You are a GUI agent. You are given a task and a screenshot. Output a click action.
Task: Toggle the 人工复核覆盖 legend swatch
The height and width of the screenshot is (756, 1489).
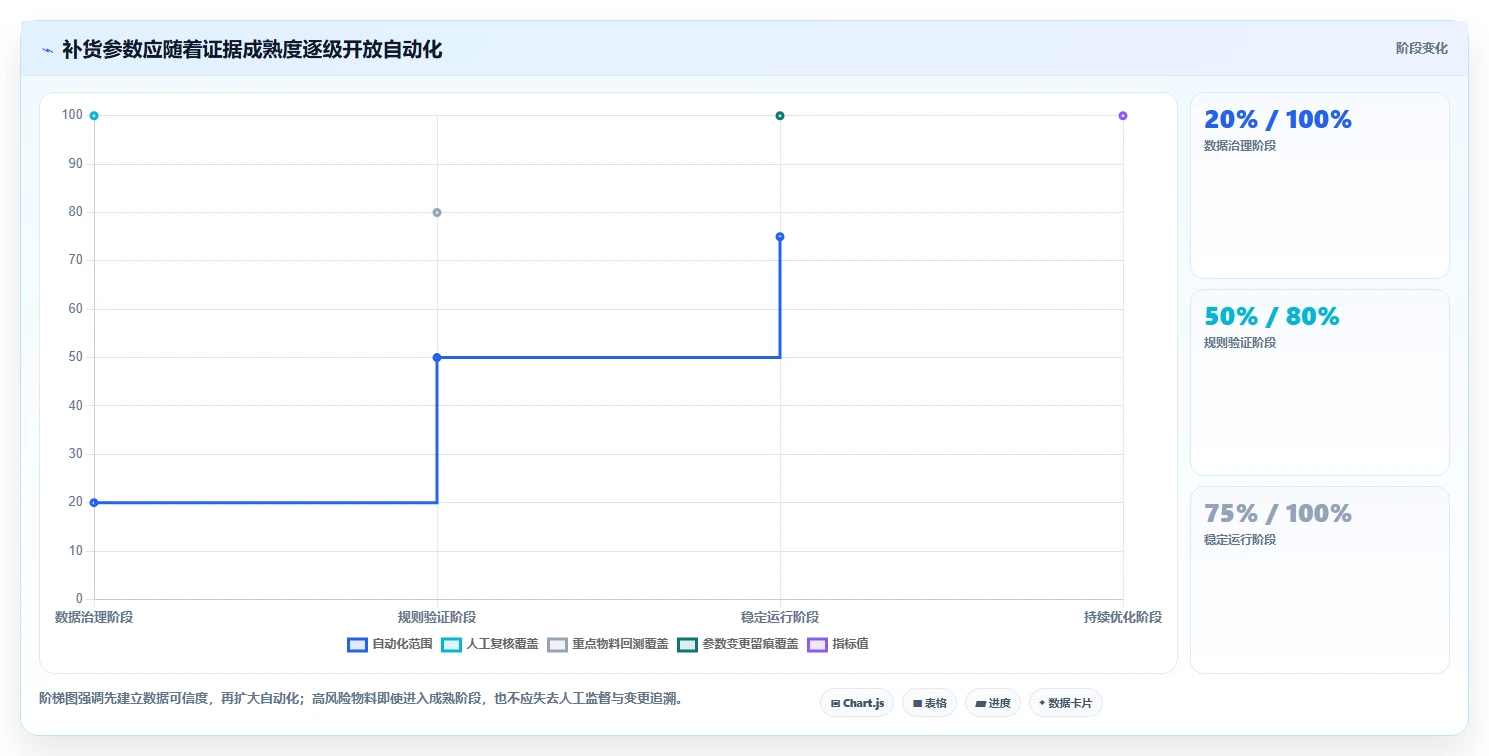(x=451, y=644)
